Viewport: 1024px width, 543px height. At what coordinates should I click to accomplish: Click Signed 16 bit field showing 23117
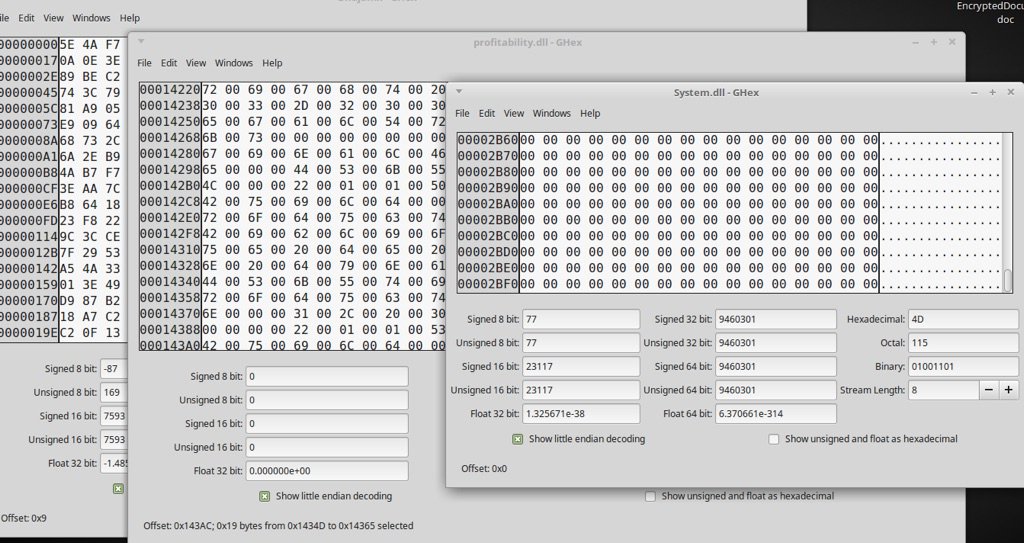581,367
